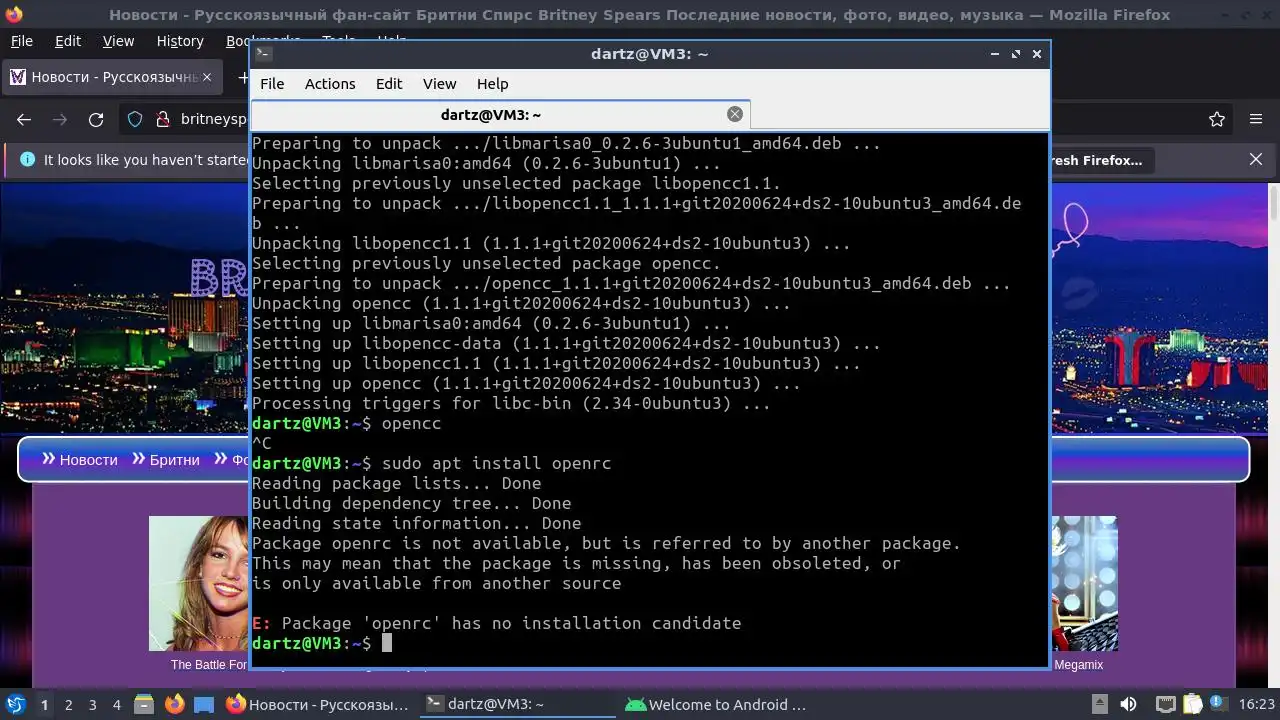Switch to workspace 4 in the pager
1280x720 pixels.
pos(116,704)
